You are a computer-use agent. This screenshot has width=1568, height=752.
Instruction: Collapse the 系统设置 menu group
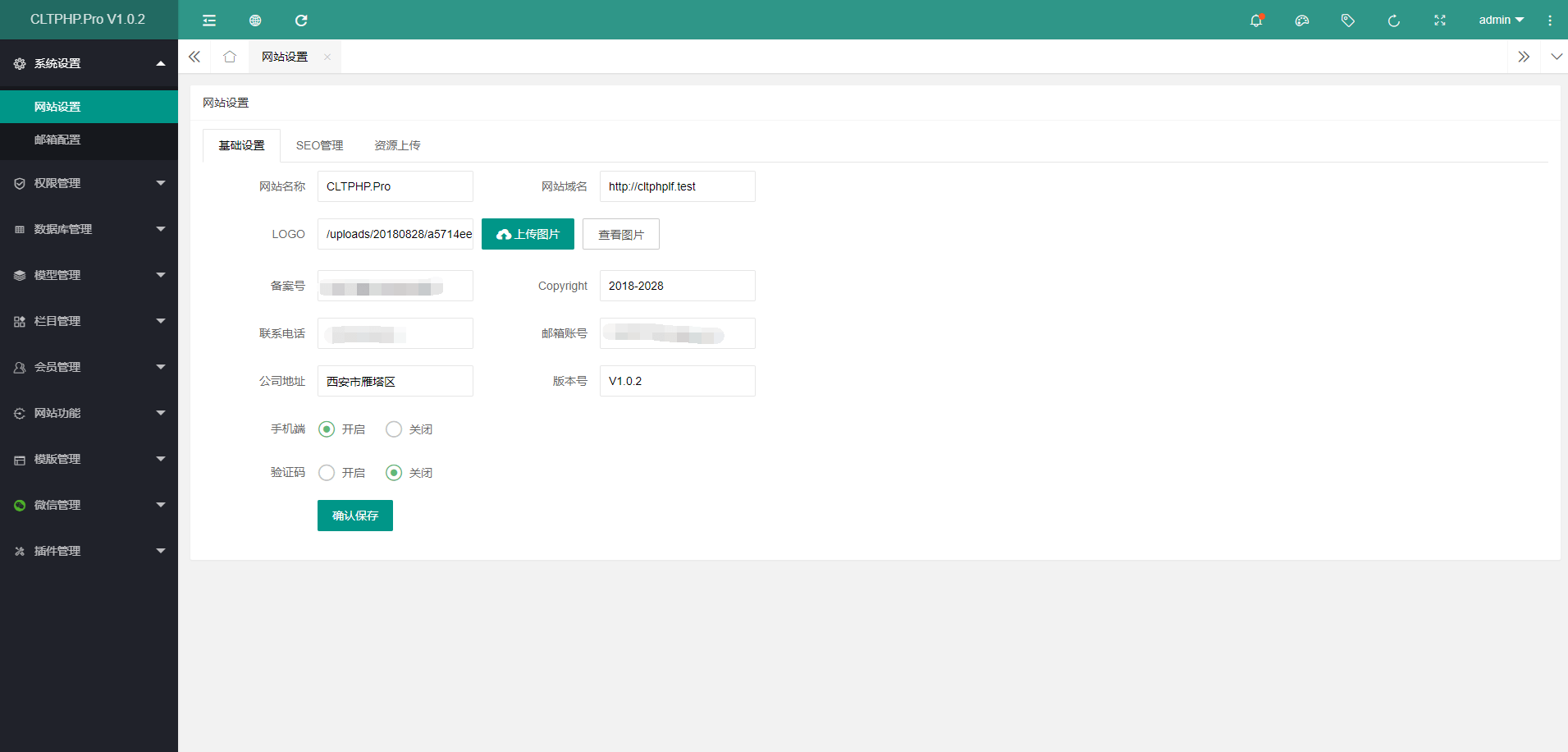pyautogui.click(x=89, y=63)
